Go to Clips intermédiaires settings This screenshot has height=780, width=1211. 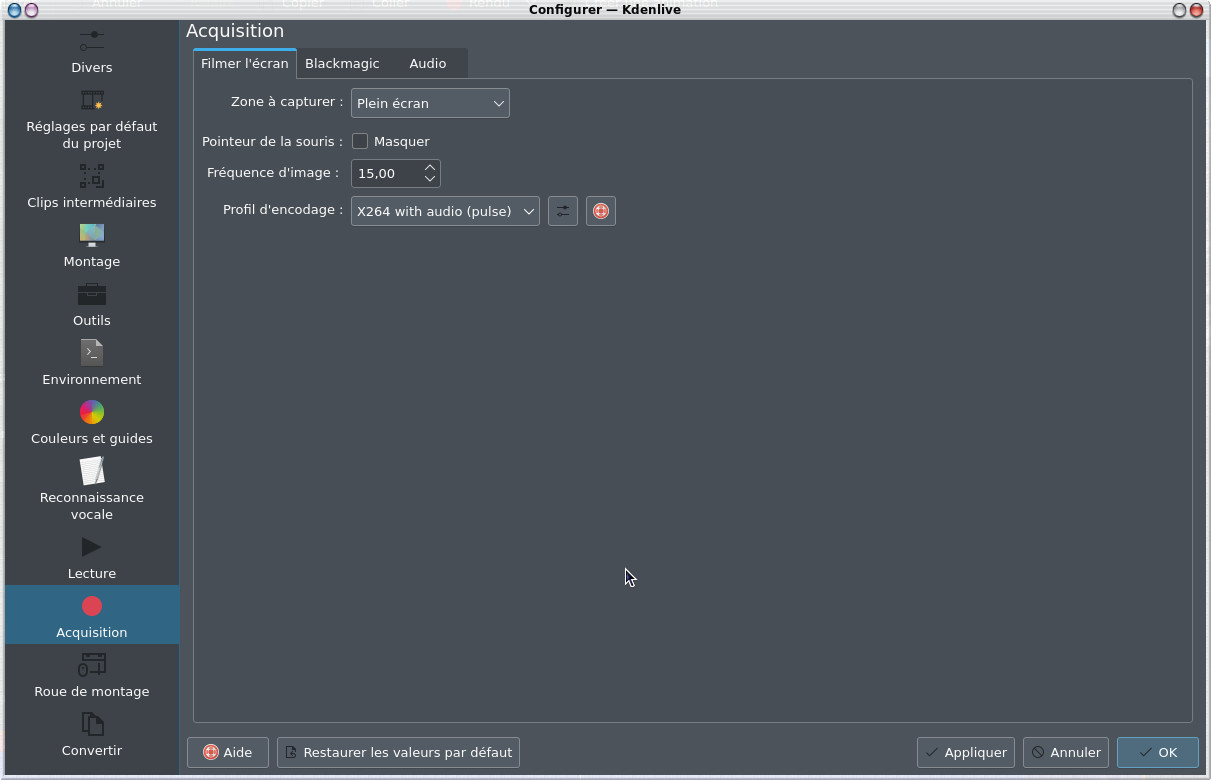(x=92, y=187)
